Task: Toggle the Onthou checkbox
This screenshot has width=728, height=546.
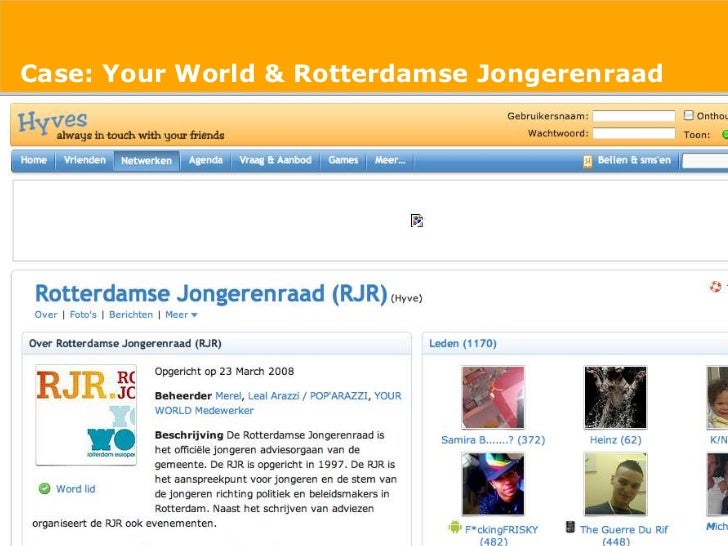Action: (x=689, y=115)
